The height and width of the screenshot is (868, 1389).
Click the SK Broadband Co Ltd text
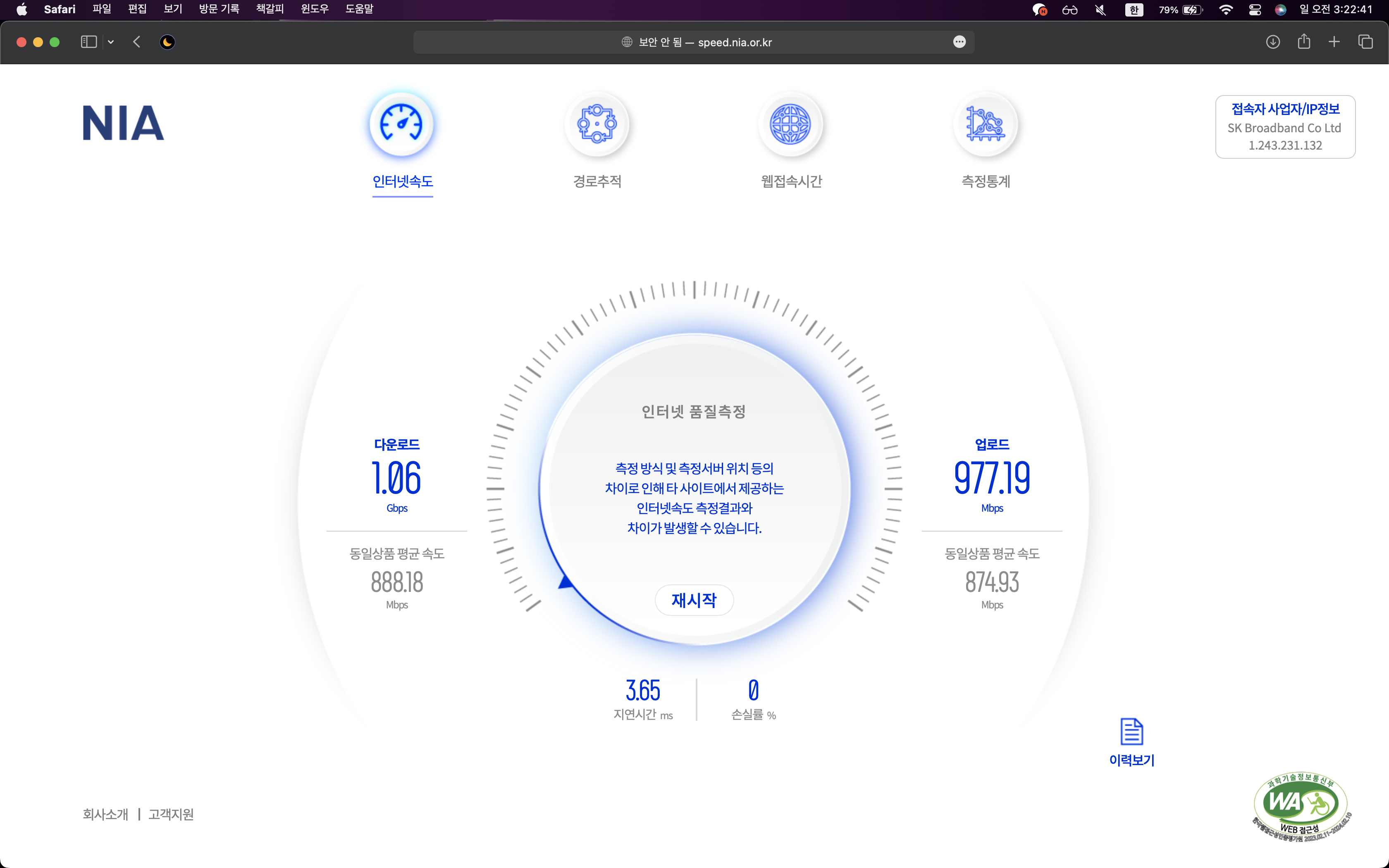[1284, 127]
